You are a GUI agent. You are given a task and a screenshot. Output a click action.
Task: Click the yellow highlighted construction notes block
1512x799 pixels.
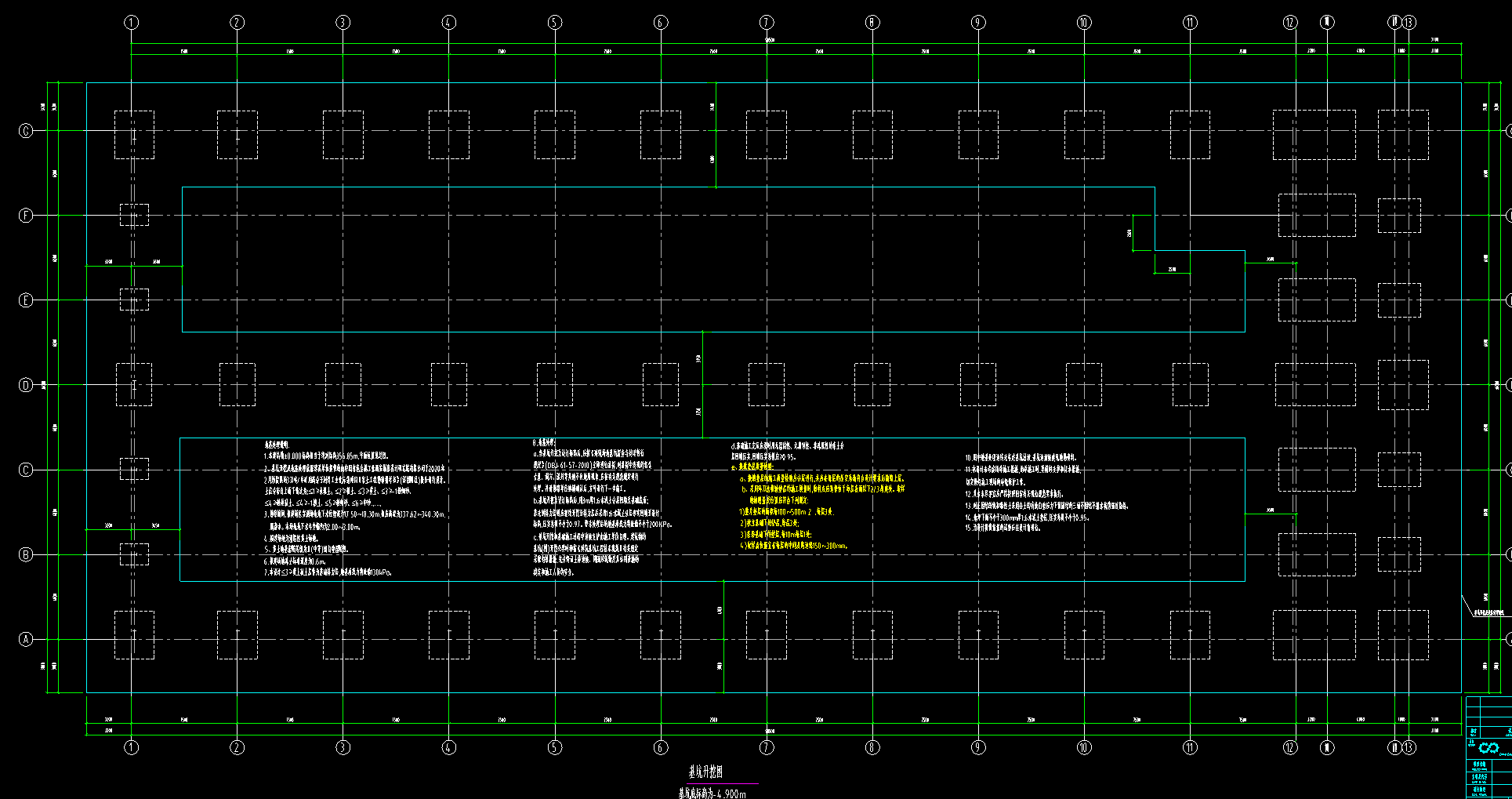pos(818,506)
